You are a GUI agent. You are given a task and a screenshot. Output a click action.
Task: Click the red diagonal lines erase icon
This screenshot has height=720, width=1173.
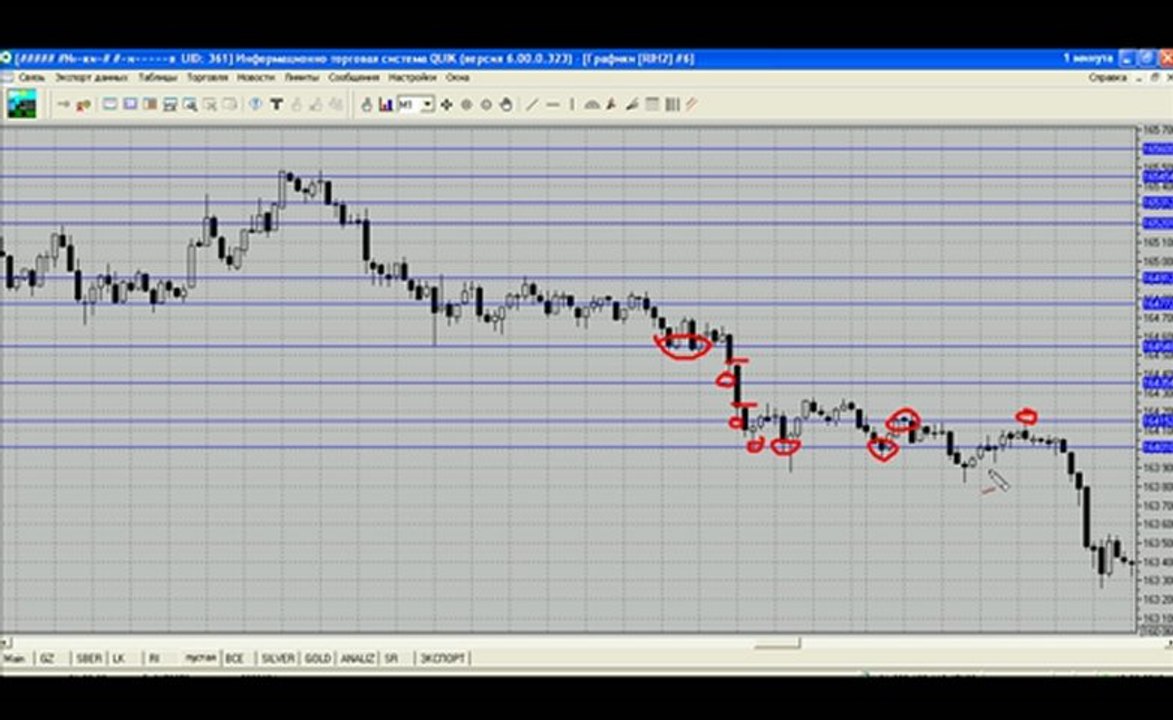coord(692,105)
